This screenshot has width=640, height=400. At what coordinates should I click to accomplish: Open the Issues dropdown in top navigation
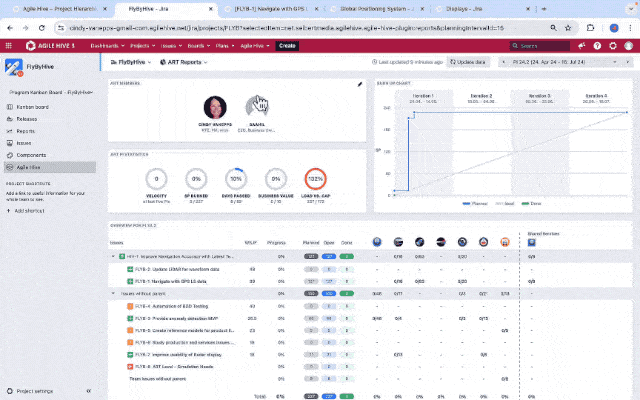(171, 46)
